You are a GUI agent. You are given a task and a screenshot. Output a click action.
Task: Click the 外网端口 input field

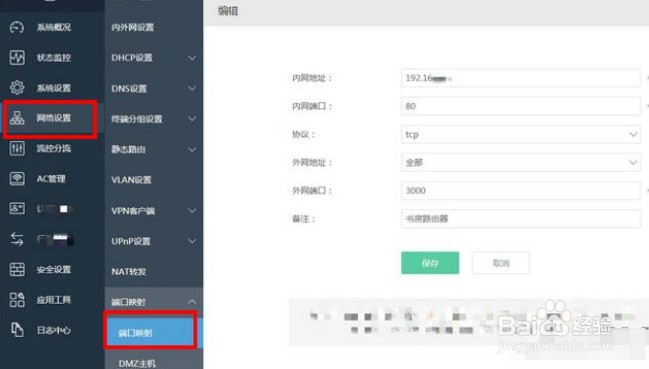coord(521,190)
